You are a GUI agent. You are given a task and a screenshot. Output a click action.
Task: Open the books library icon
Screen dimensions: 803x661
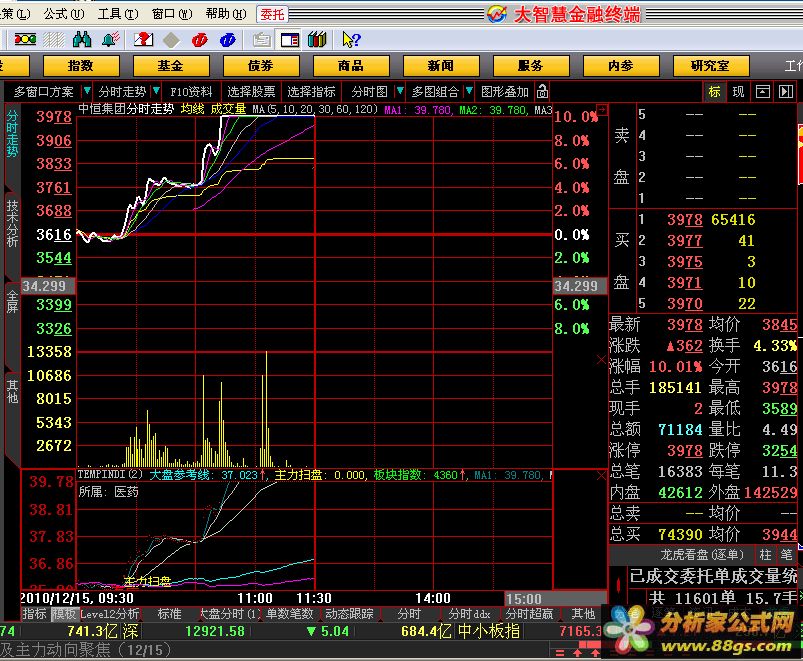click(x=317, y=39)
